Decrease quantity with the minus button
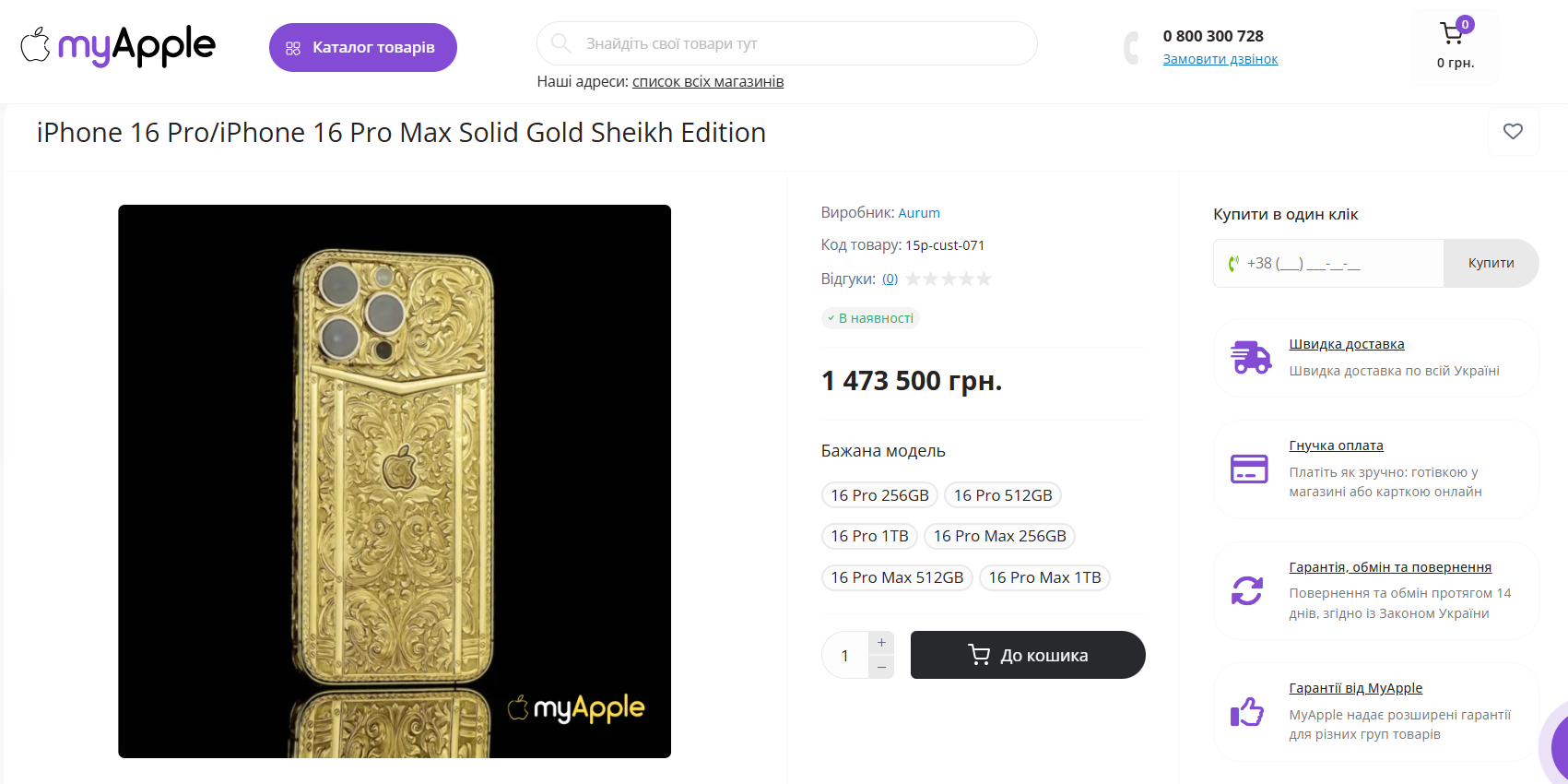The height and width of the screenshot is (784, 1568). [881, 667]
